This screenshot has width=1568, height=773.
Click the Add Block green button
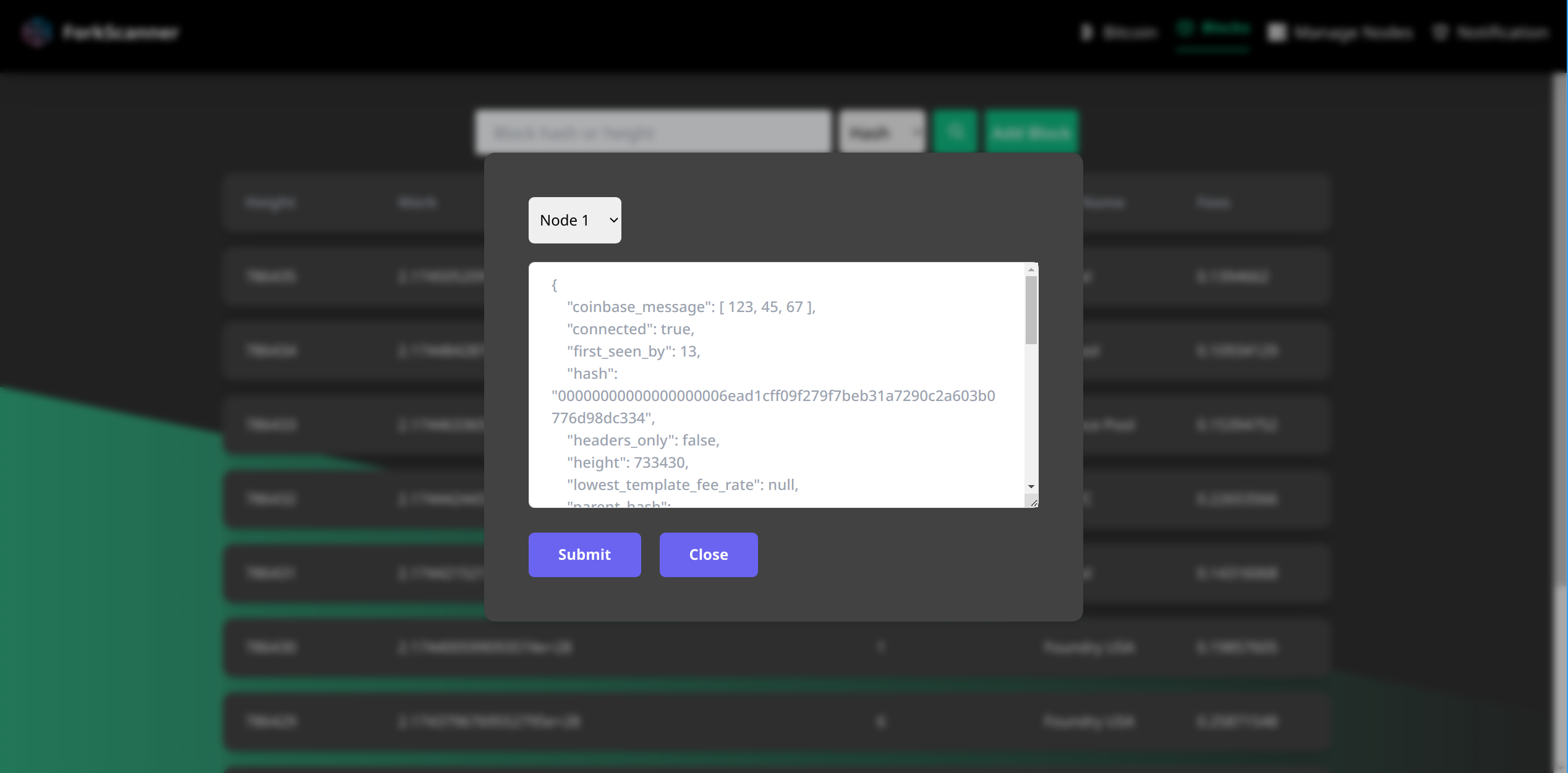point(1031,132)
